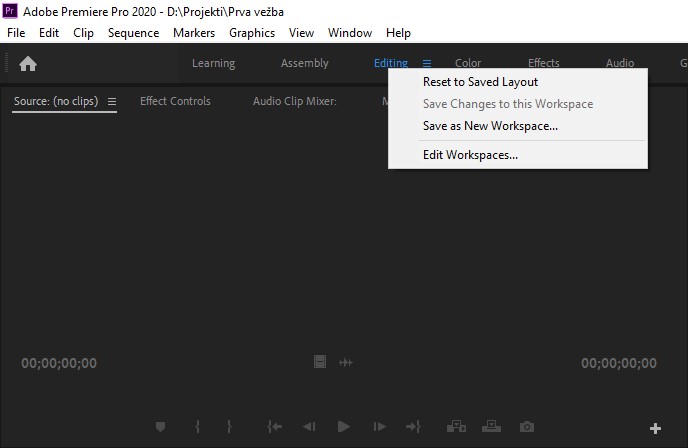
Task: Switch to the Learning workspace
Action: (213, 64)
